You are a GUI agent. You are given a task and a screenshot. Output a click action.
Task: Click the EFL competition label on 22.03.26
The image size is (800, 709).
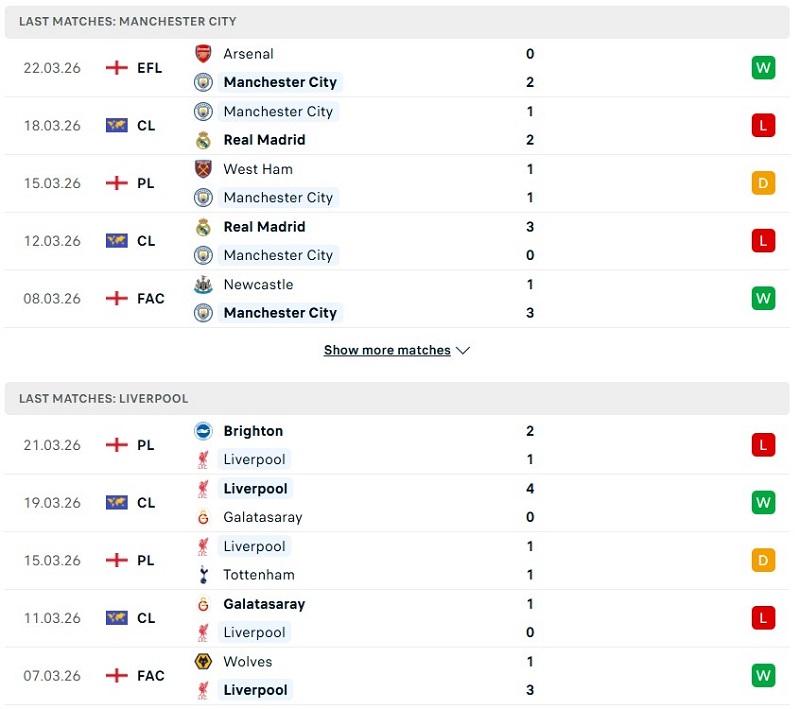click(149, 68)
